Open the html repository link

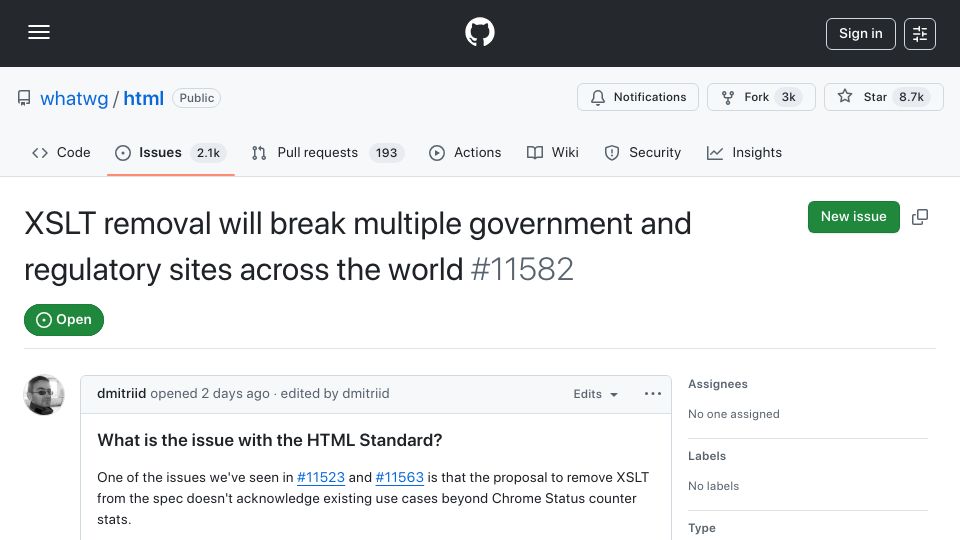click(143, 98)
